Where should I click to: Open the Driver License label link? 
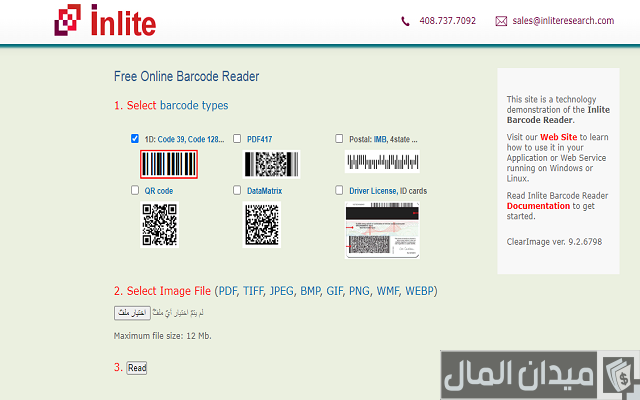tap(373, 191)
